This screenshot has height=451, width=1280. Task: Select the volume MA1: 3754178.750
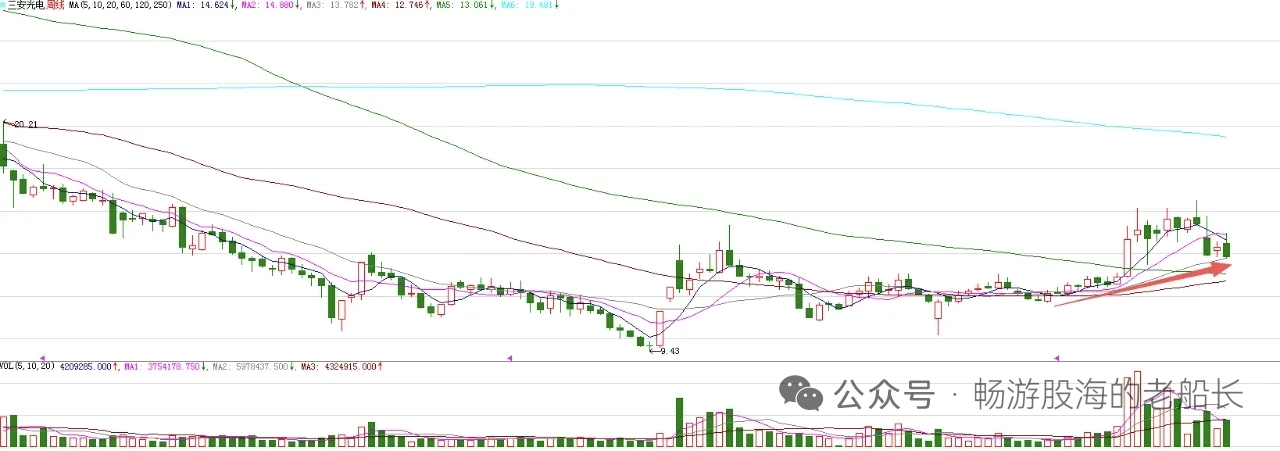162,367
